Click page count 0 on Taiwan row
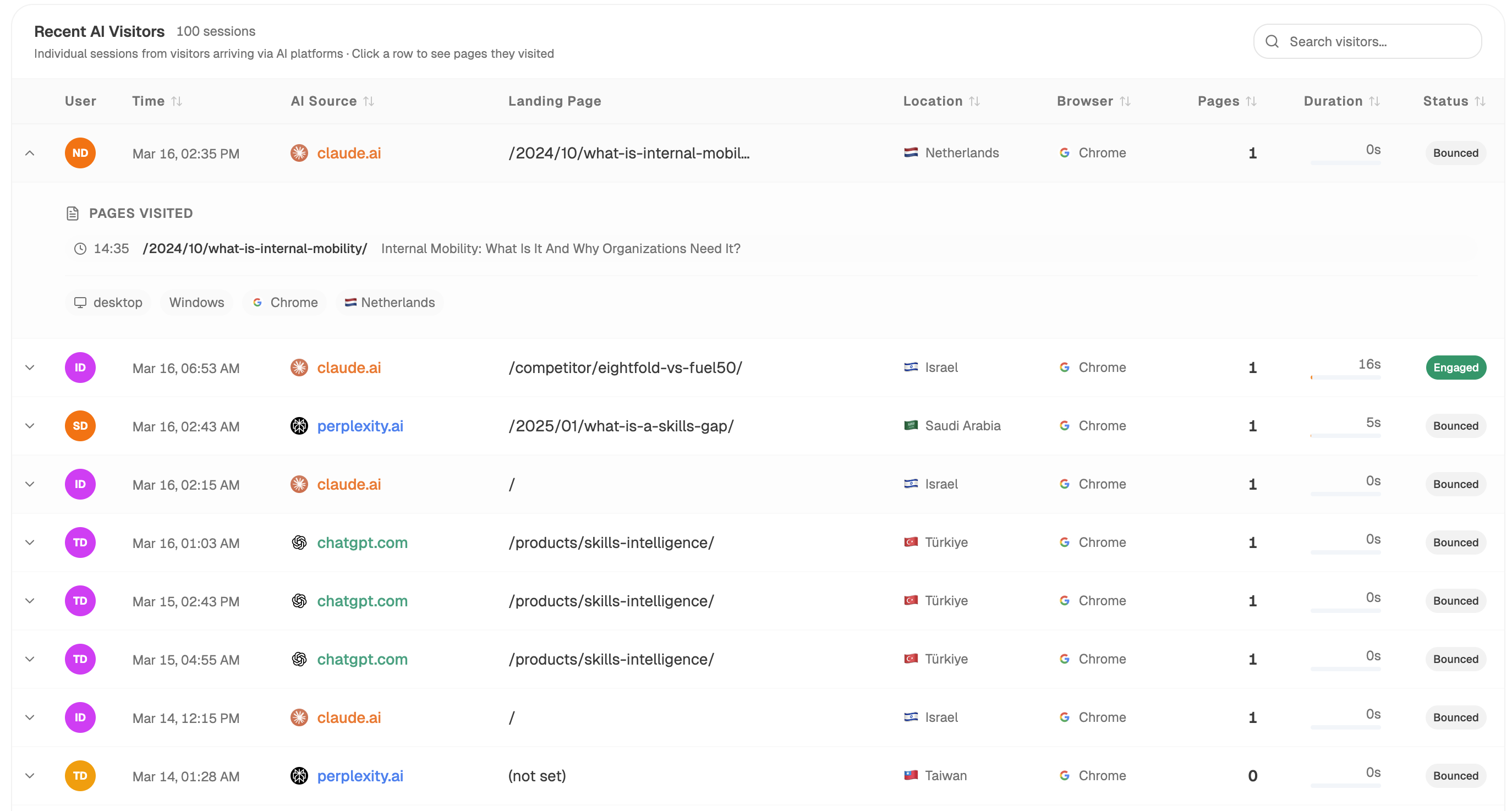Image resolution: width=1512 pixels, height=811 pixels. 1252,776
